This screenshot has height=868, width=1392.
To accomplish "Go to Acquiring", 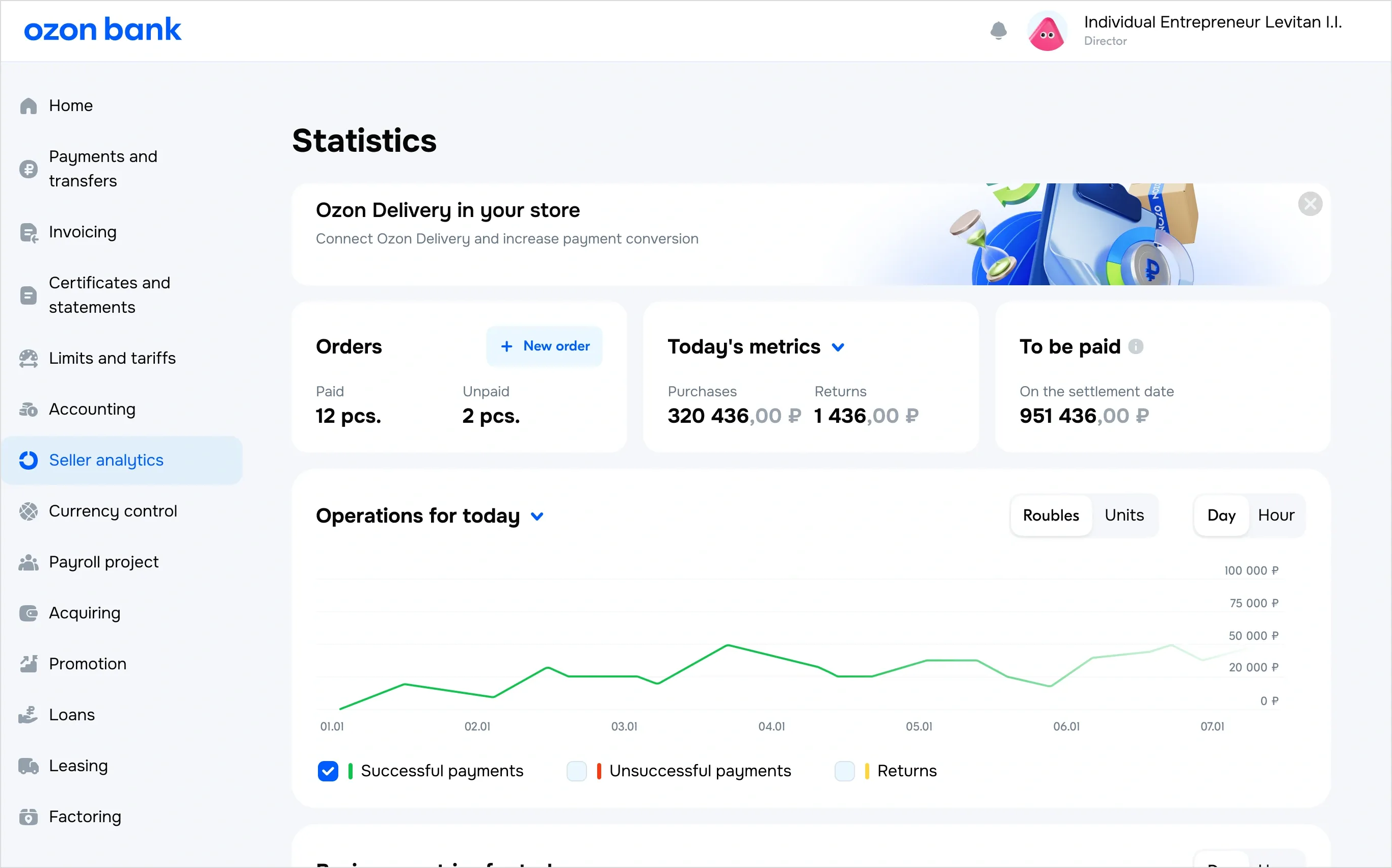I will [122, 614].
